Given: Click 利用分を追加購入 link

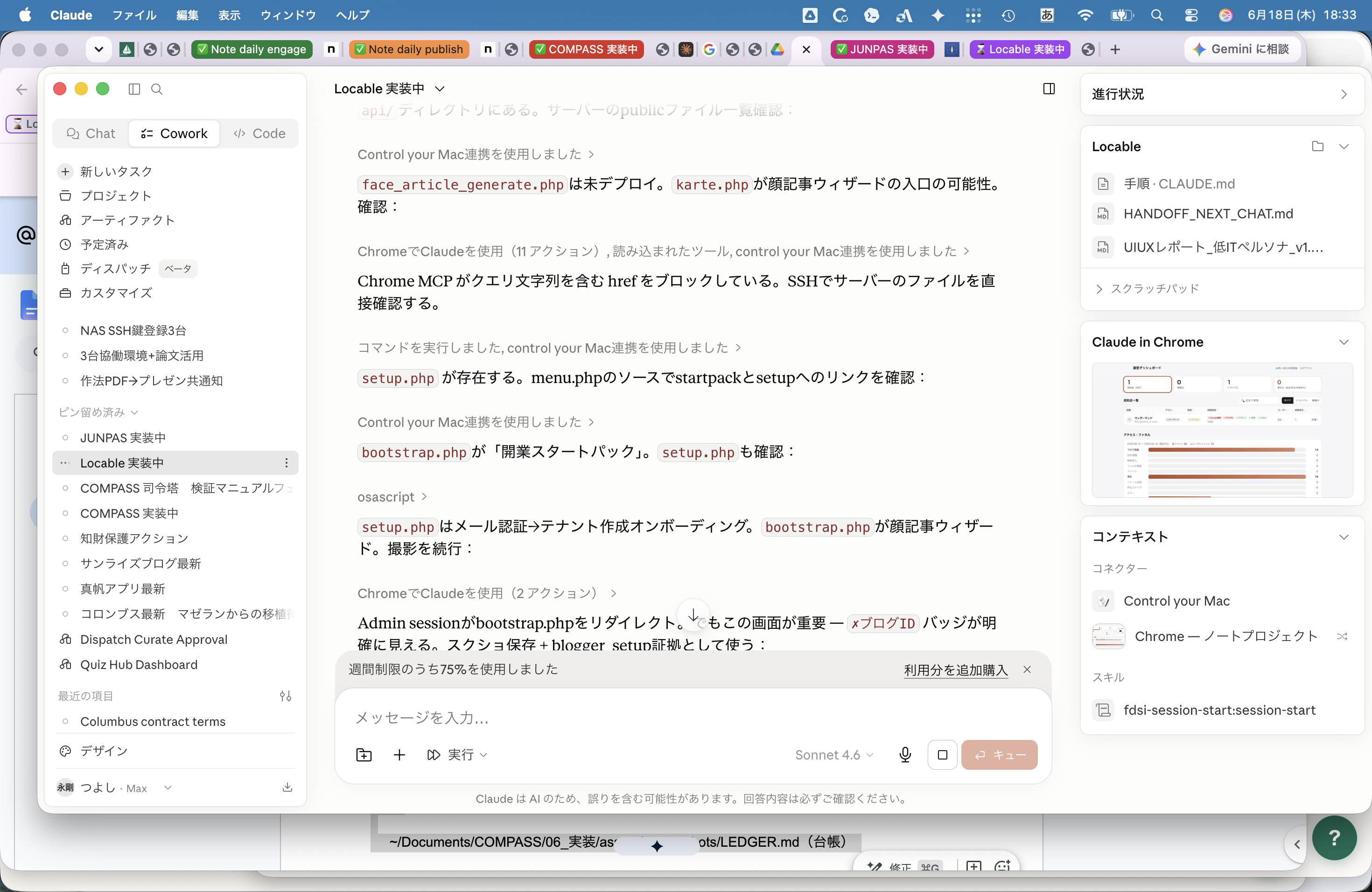Looking at the screenshot, I should point(956,669).
